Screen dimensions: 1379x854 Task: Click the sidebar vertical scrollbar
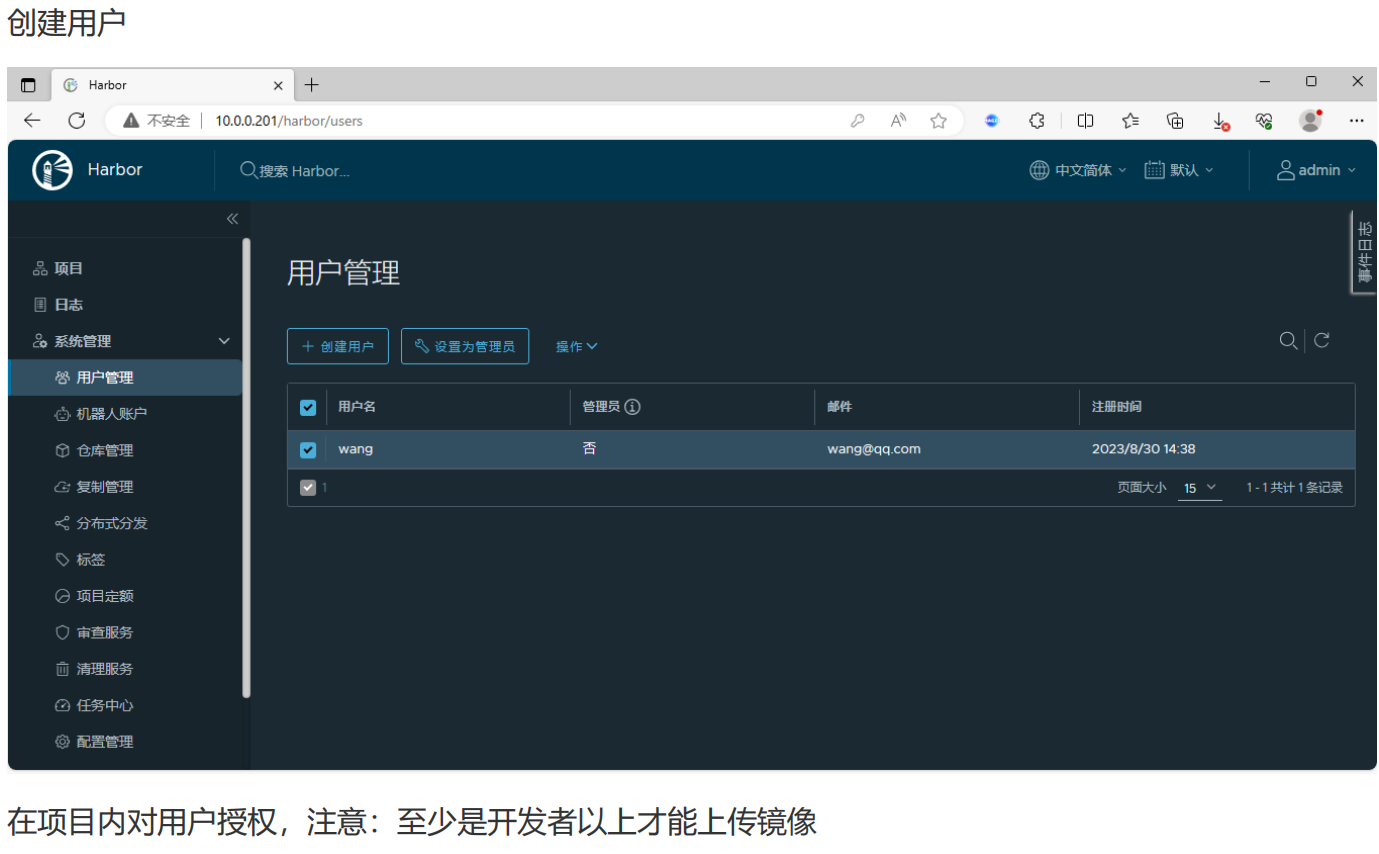pos(246,467)
